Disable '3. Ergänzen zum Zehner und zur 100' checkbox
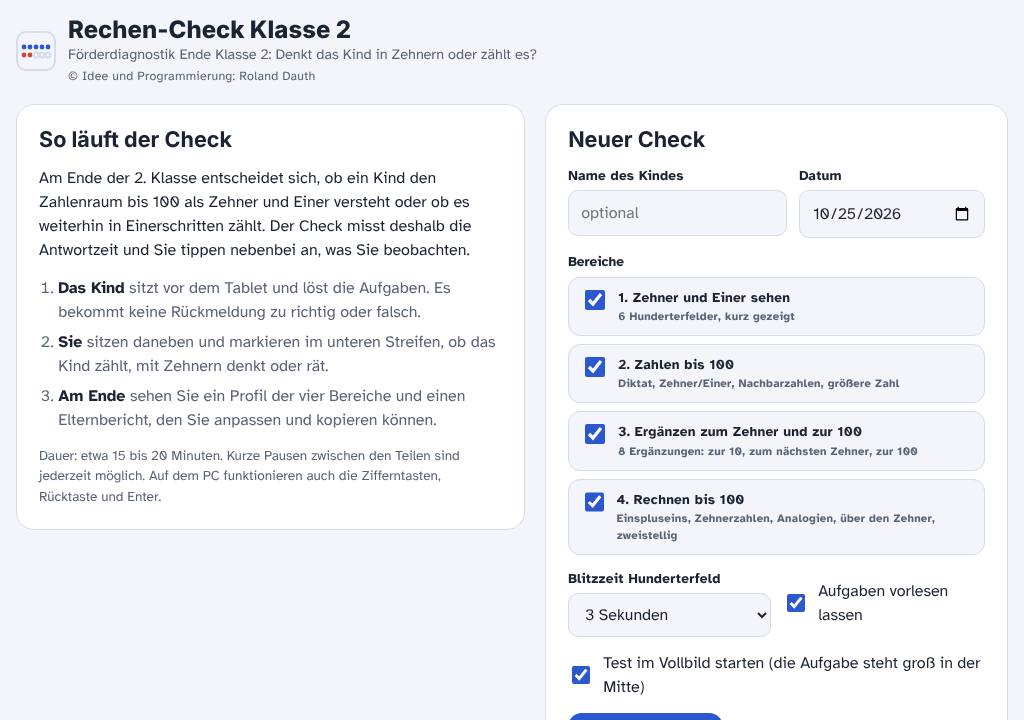Viewport: 1024px width, 720px height. [594, 434]
